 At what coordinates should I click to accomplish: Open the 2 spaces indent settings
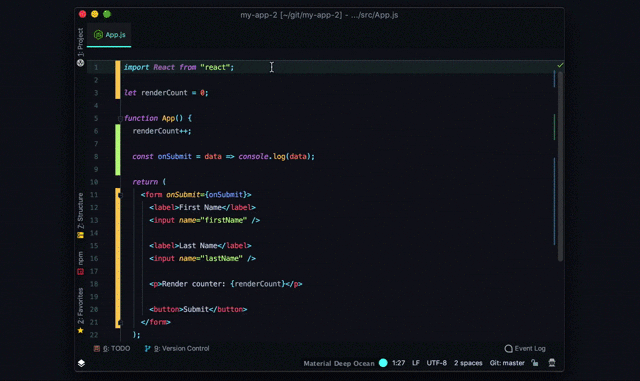pyautogui.click(x=468, y=363)
